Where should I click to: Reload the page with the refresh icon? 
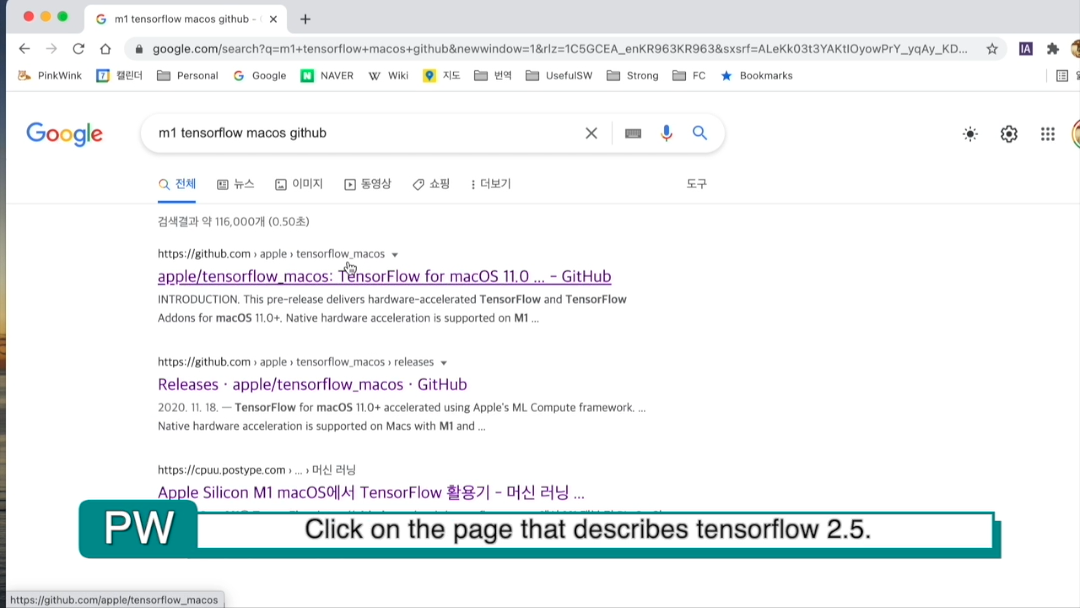[79, 49]
